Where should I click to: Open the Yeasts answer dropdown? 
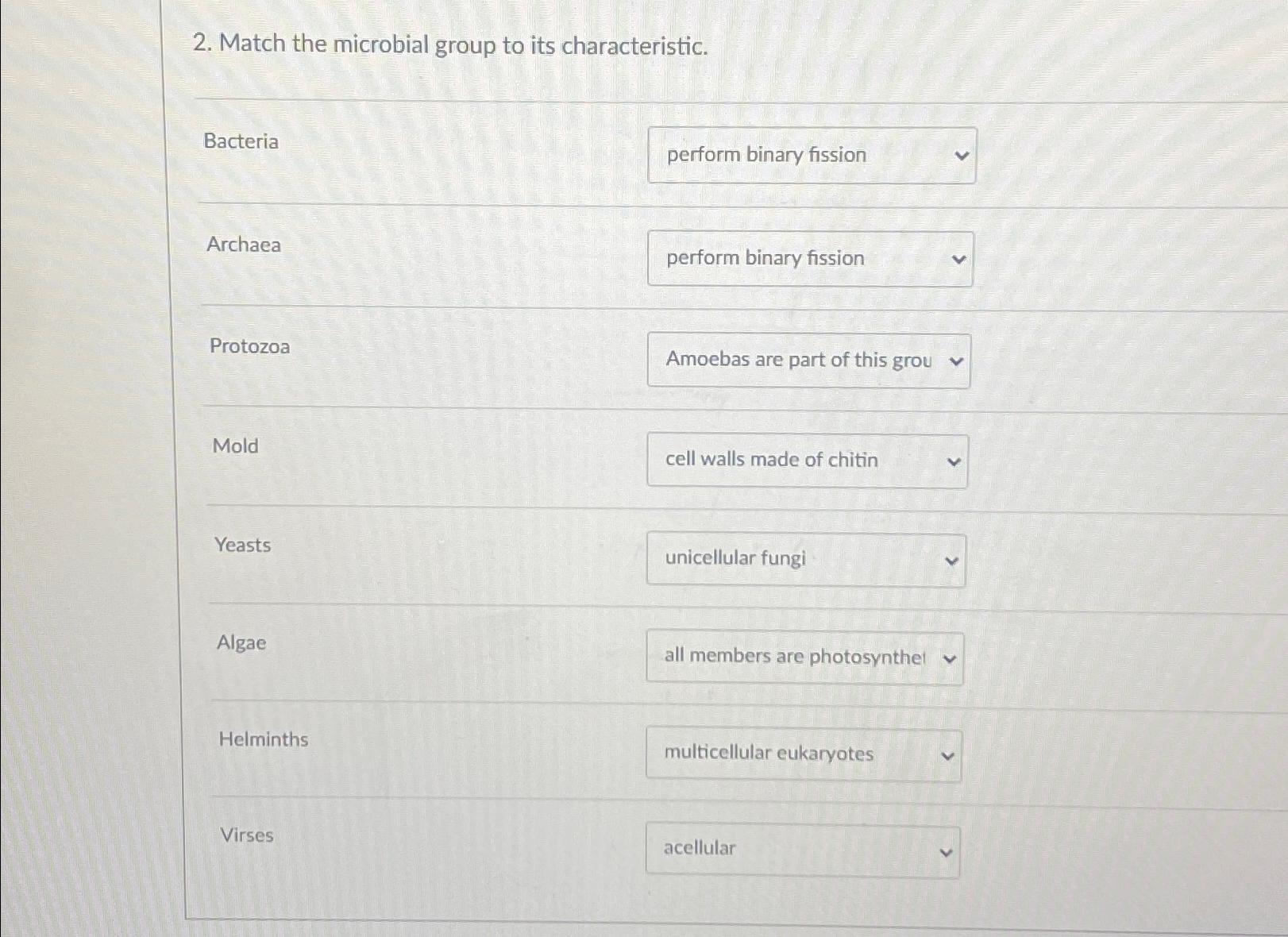(805, 560)
